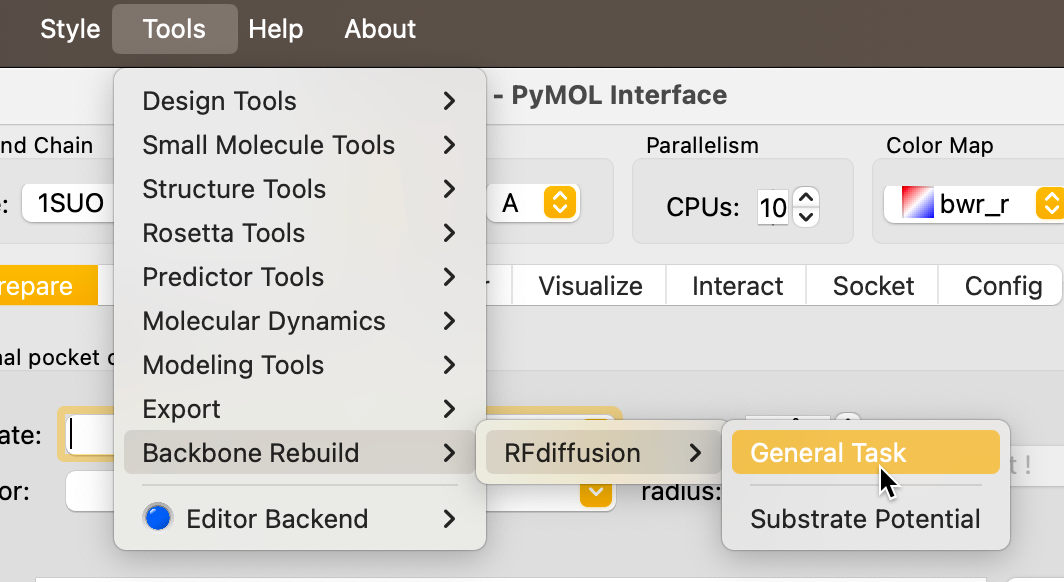This screenshot has width=1064, height=582.
Task: Click the arrow beside RFdiffusion
Action: pos(695,453)
